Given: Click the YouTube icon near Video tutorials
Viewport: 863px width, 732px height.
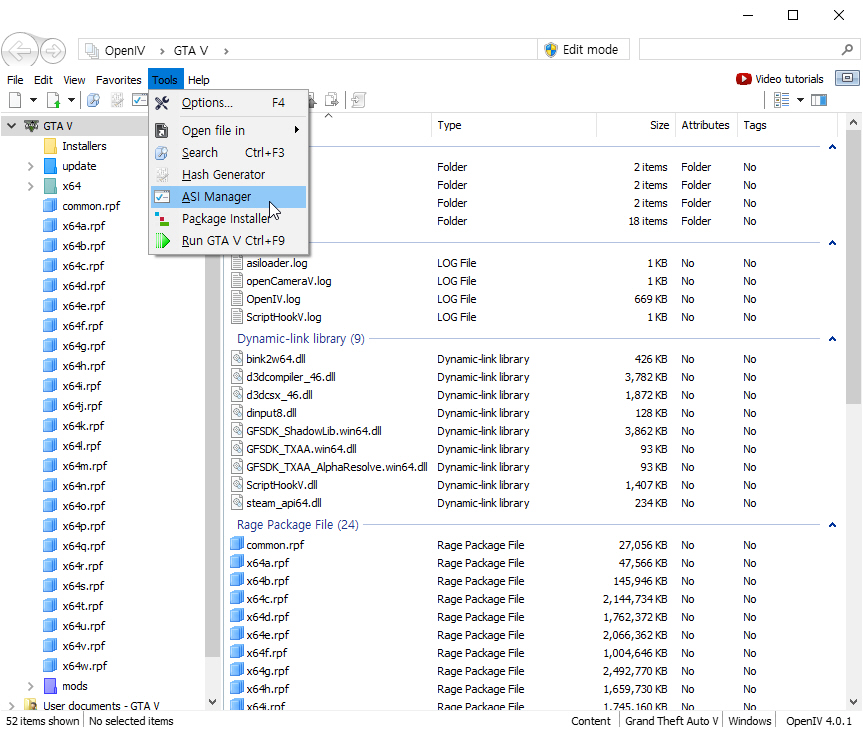Looking at the screenshot, I should [x=744, y=79].
